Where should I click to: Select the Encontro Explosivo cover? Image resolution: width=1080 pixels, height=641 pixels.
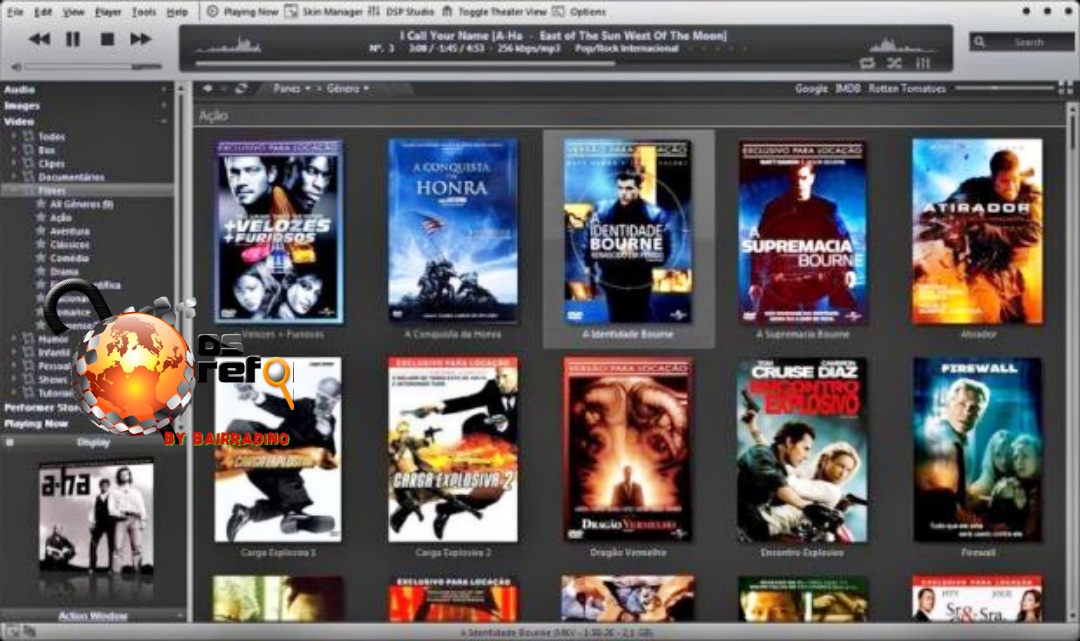click(802, 449)
